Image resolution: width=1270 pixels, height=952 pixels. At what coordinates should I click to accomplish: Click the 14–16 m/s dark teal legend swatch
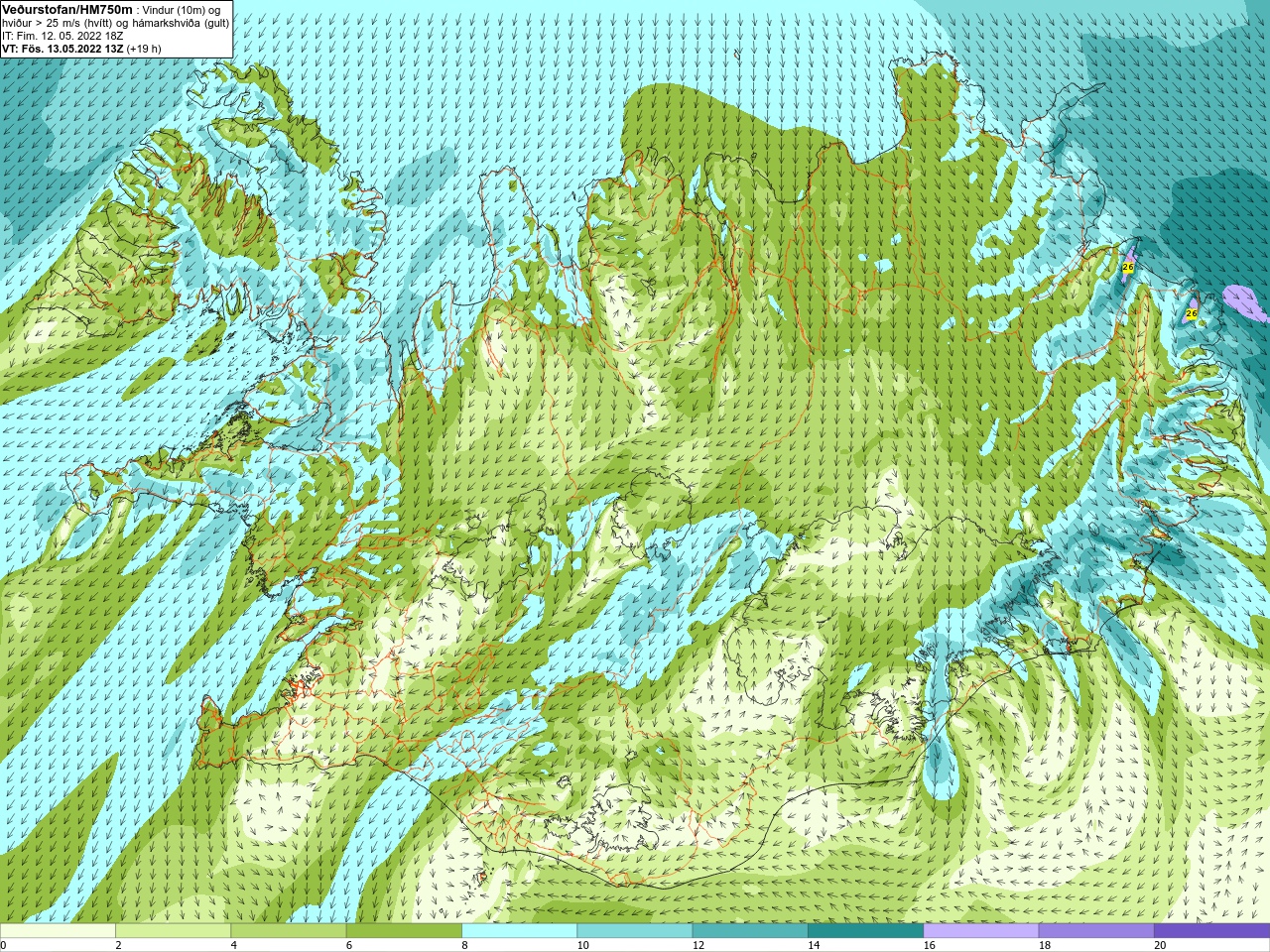coord(865,931)
